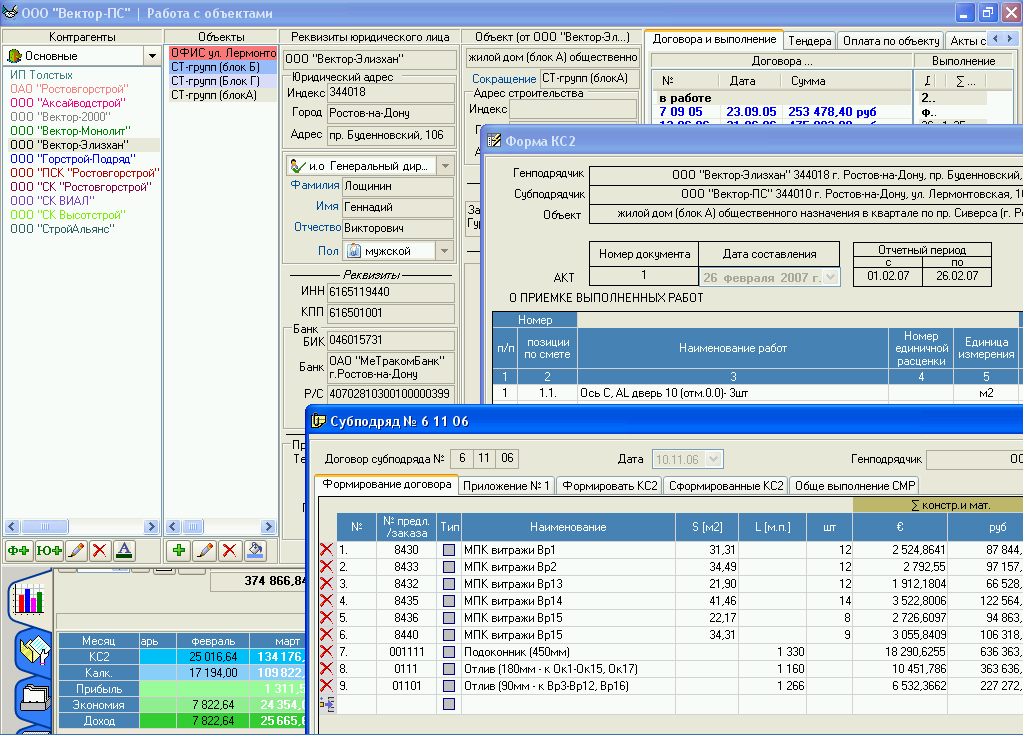The width and height of the screenshot is (1023, 735).
Task: Delete object with red X under Объекты list
Action: 230,551
